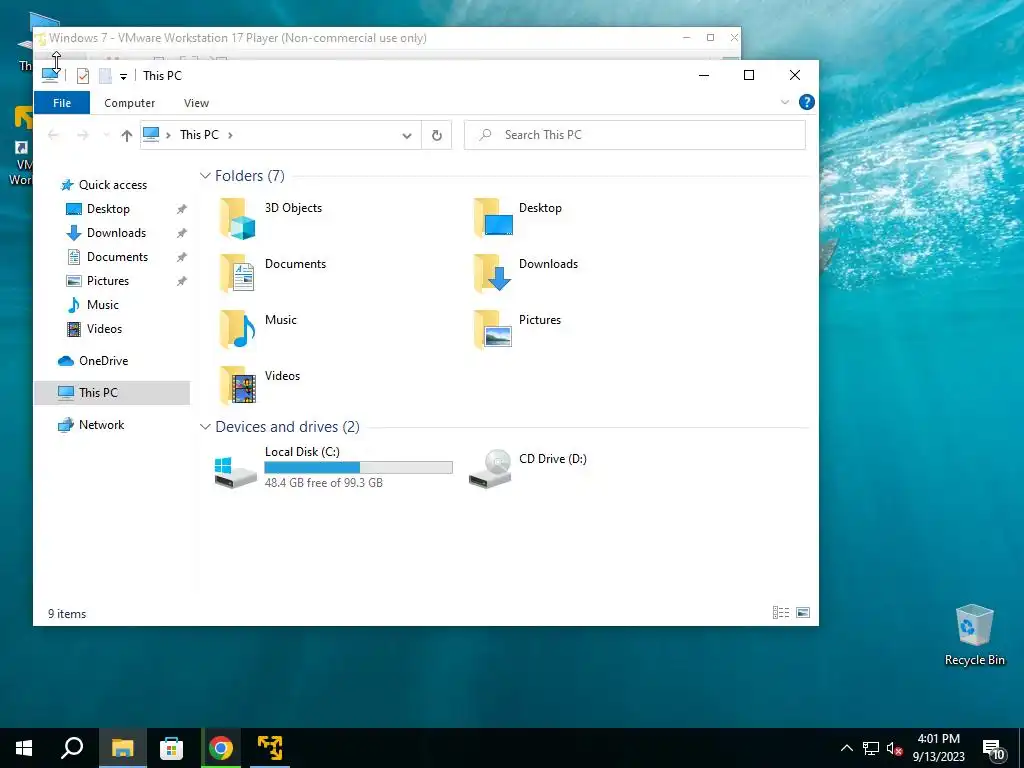Expand breadcrumb chevron after This PC
Image resolution: width=1024 pixels, height=768 pixels.
point(230,135)
